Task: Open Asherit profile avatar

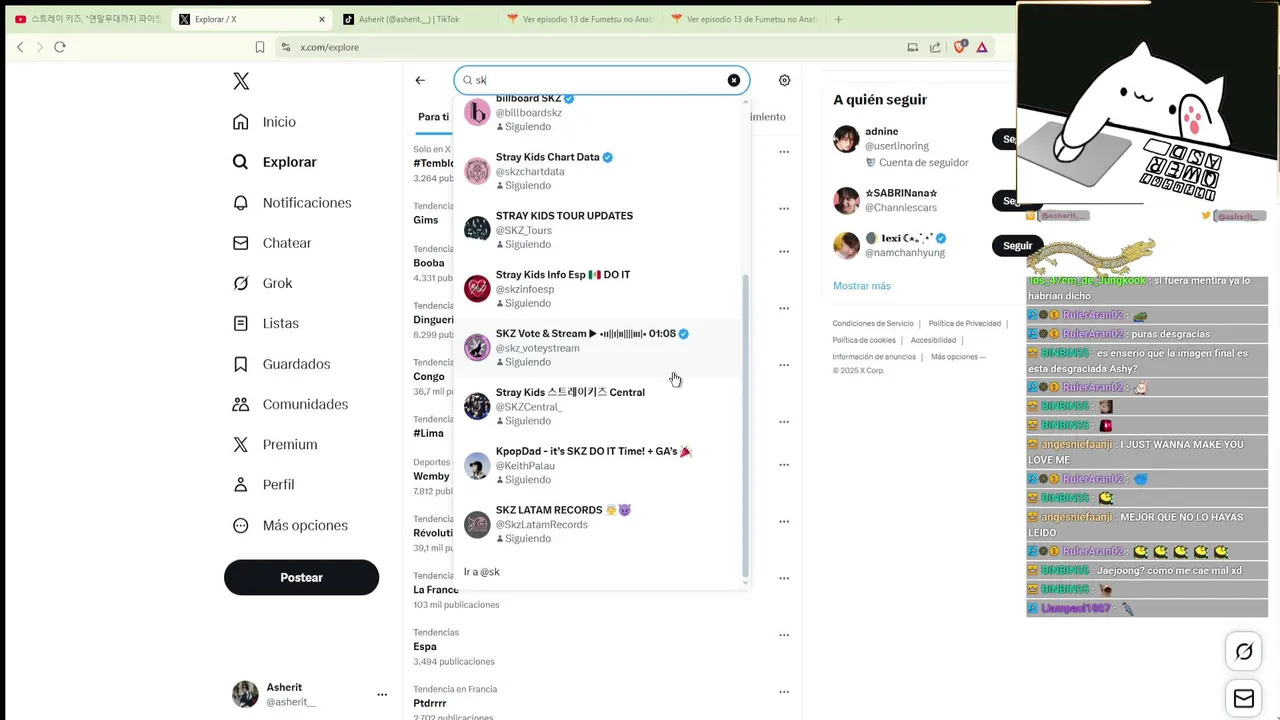Action: point(245,694)
